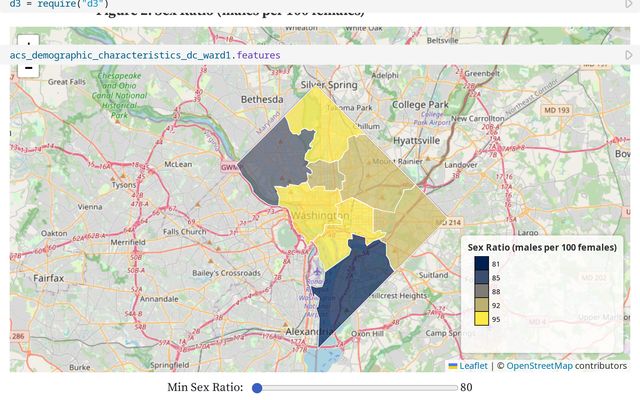Click the dark navy 81 legend swatch

tap(482, 263)
